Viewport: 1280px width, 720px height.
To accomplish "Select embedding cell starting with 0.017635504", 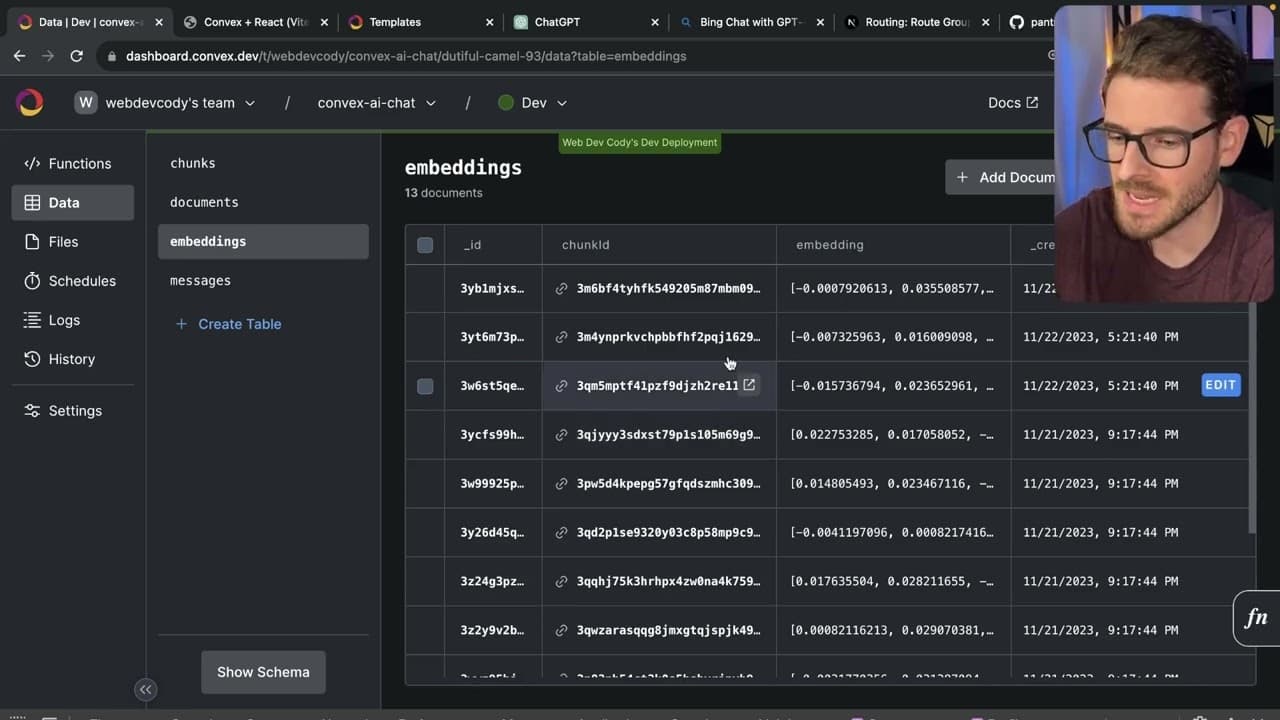I will tap(893, 581).
